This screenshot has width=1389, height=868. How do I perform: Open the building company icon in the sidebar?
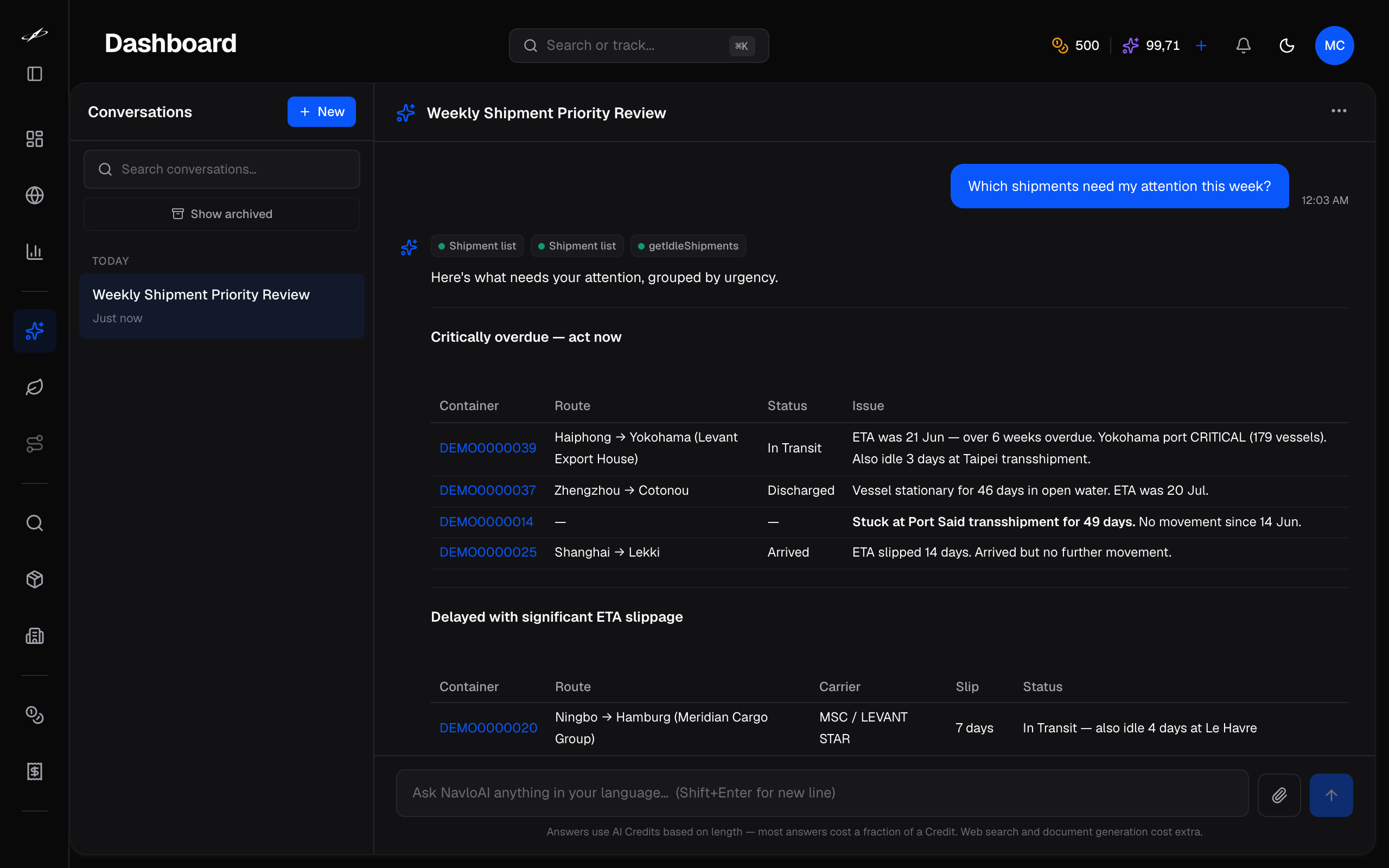34,635
